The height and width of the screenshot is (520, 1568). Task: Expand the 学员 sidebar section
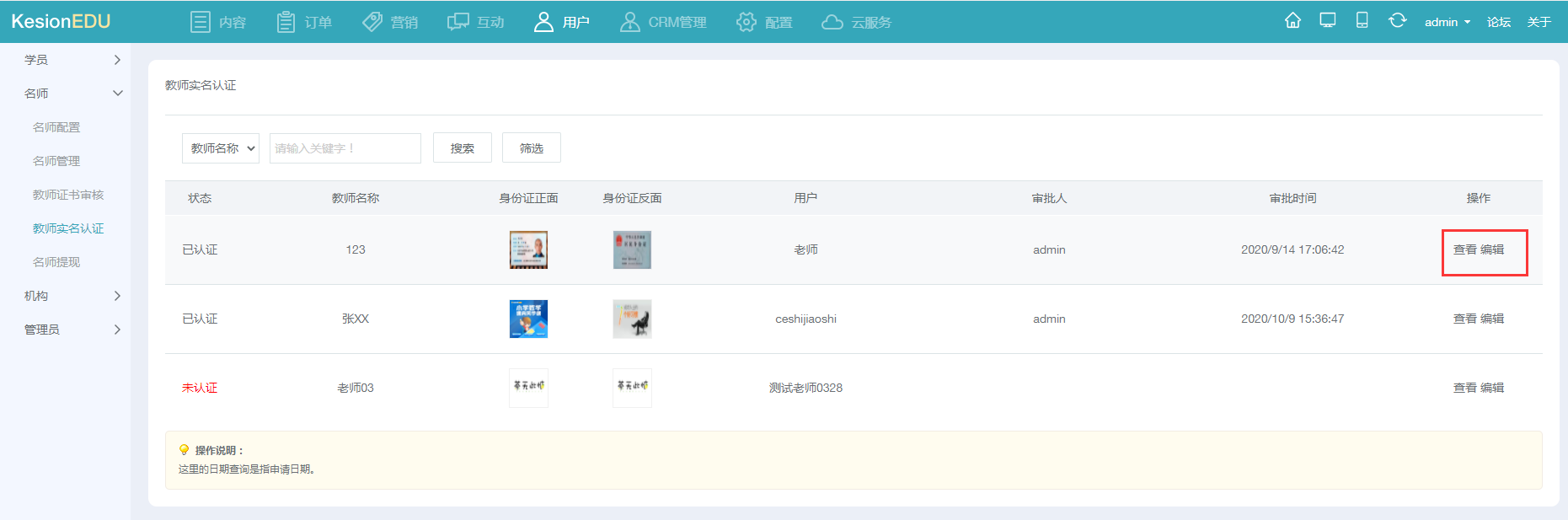pos(72,60)
